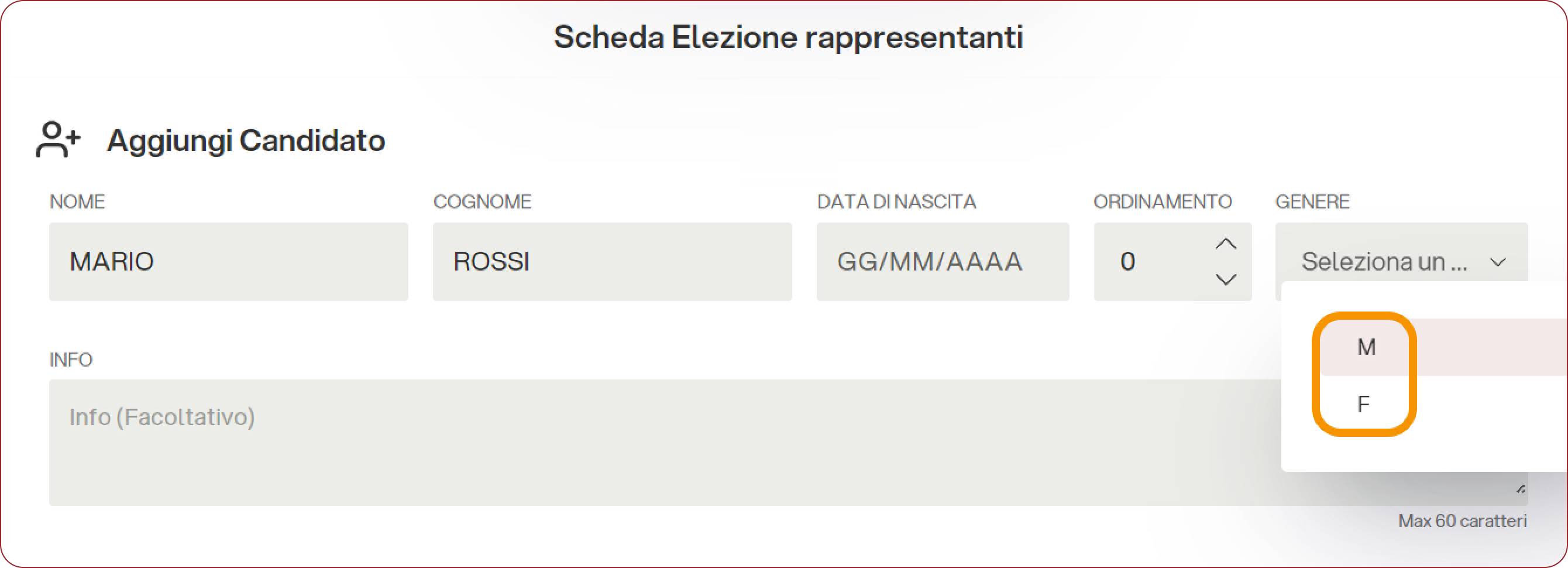Click the Genere dropdown chevron arrow
This screenshot has height=568, width=1568.
[x=1497, y=262]
